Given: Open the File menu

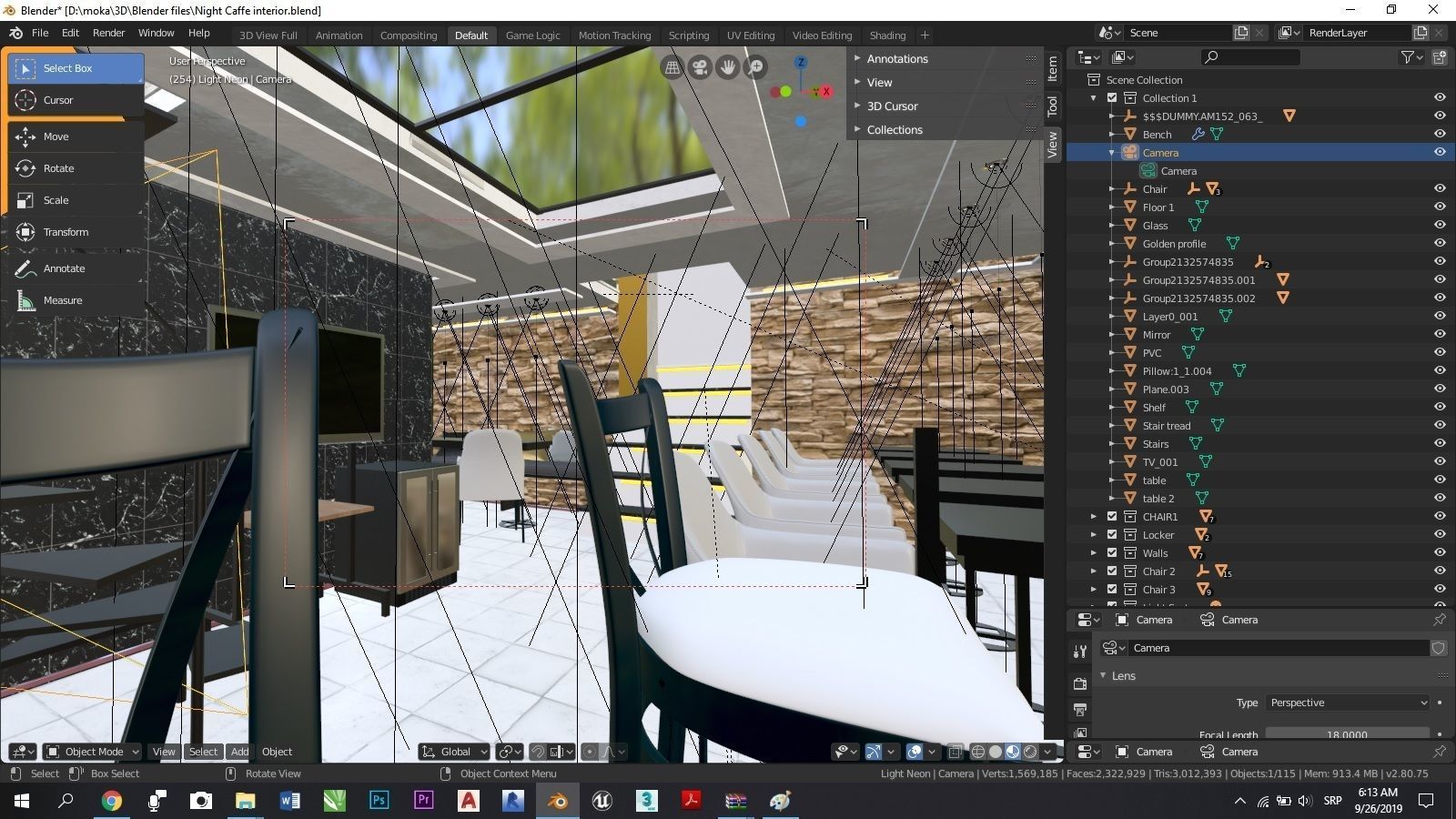Looking at the screenshot, I should coord(40,33).
